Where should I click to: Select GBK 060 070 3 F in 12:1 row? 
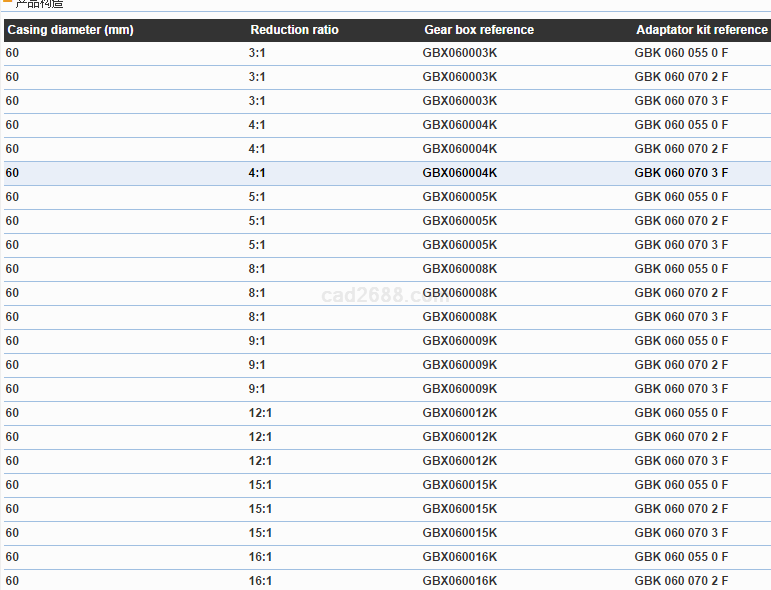click(x=681, y=461)
